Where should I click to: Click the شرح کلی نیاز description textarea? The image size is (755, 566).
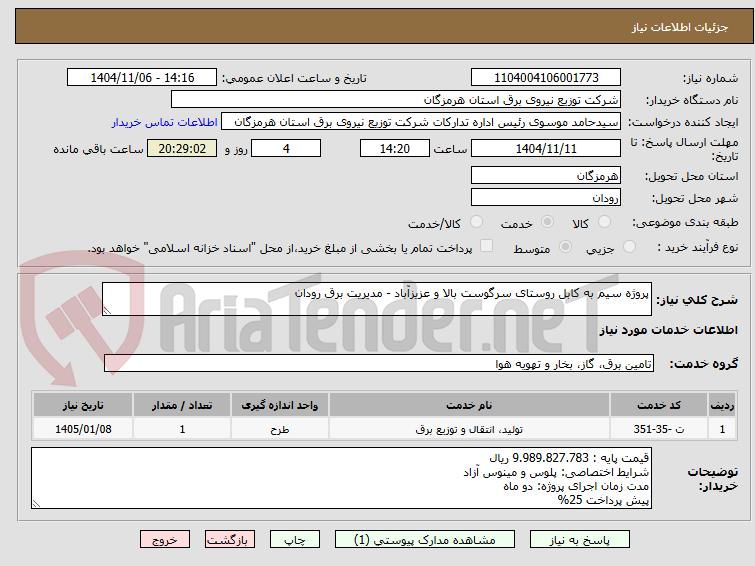pyautogui.click(x=377, y=299)
